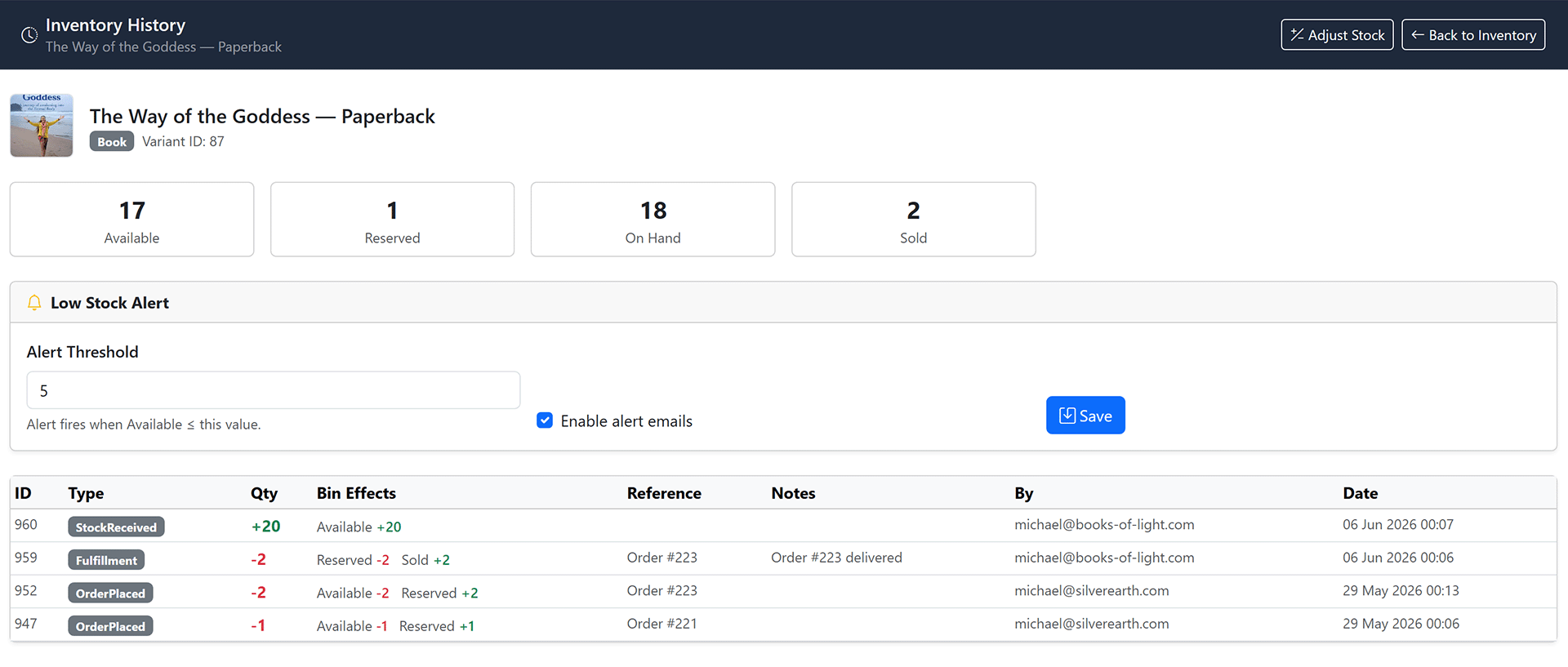Click the book cover thumbnail
This screenshot has height=667, width=1568.
[x=42, y=125]
